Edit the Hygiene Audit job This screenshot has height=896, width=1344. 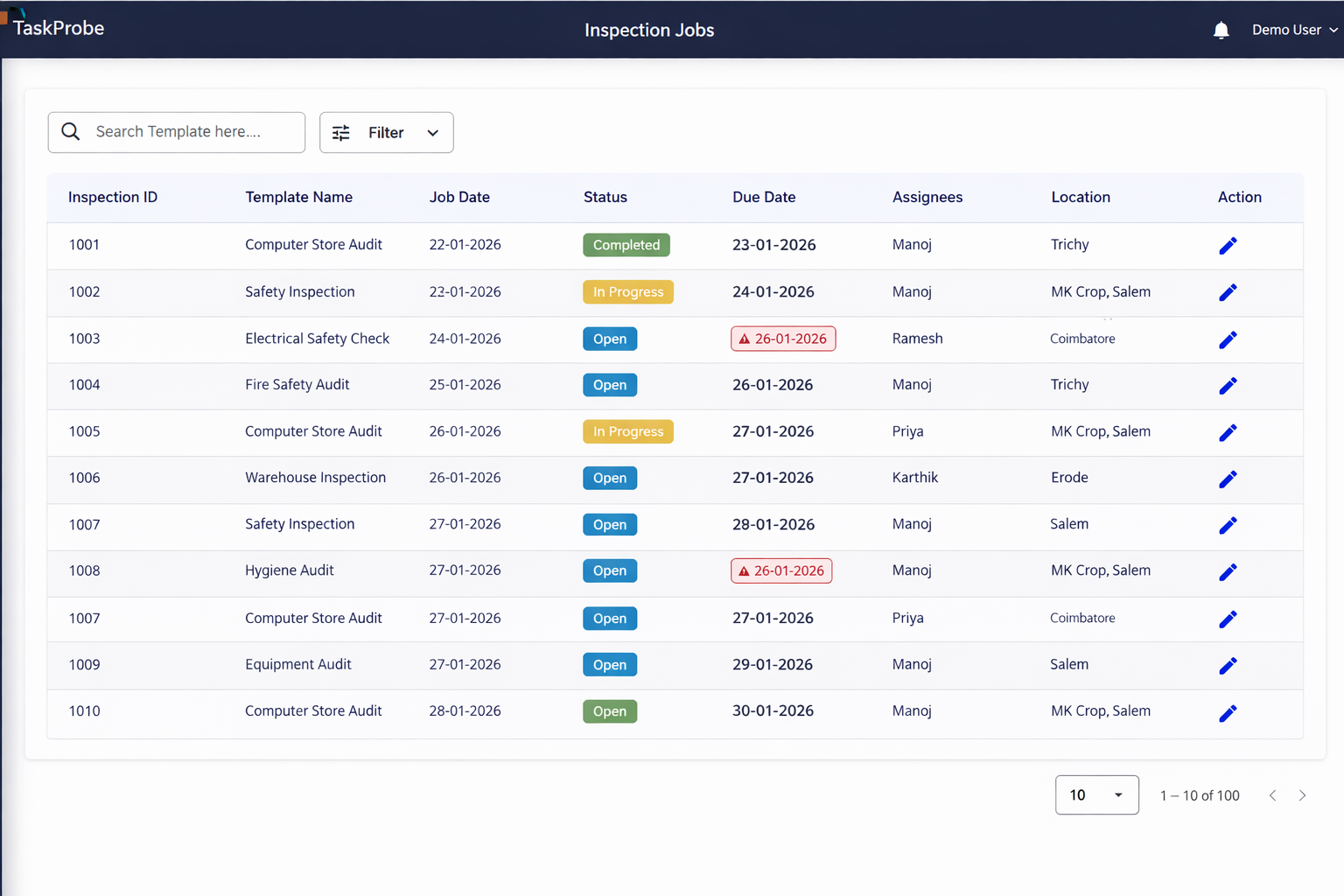click(x=1228, y=572)
